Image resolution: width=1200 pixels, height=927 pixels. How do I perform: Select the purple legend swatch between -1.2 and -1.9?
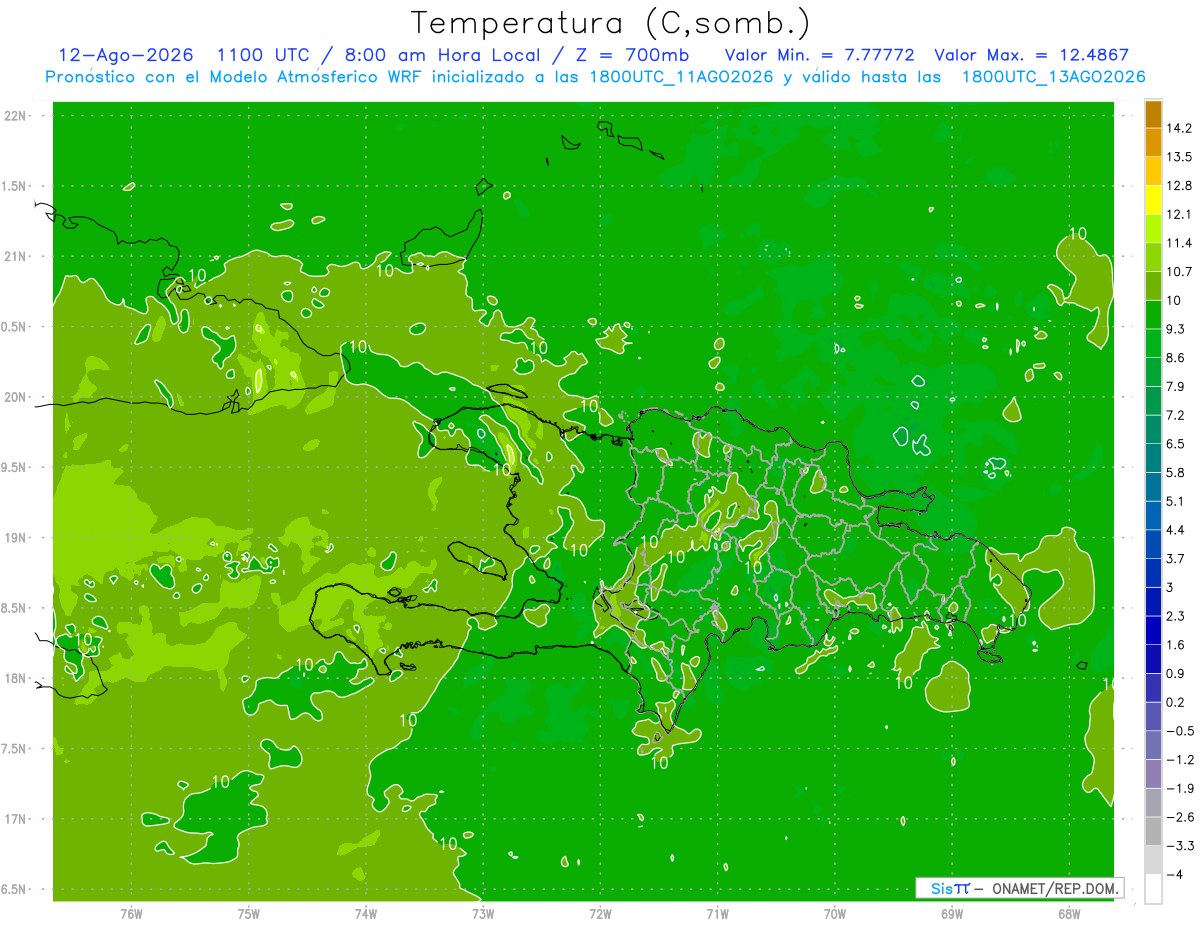point(1153,774)
